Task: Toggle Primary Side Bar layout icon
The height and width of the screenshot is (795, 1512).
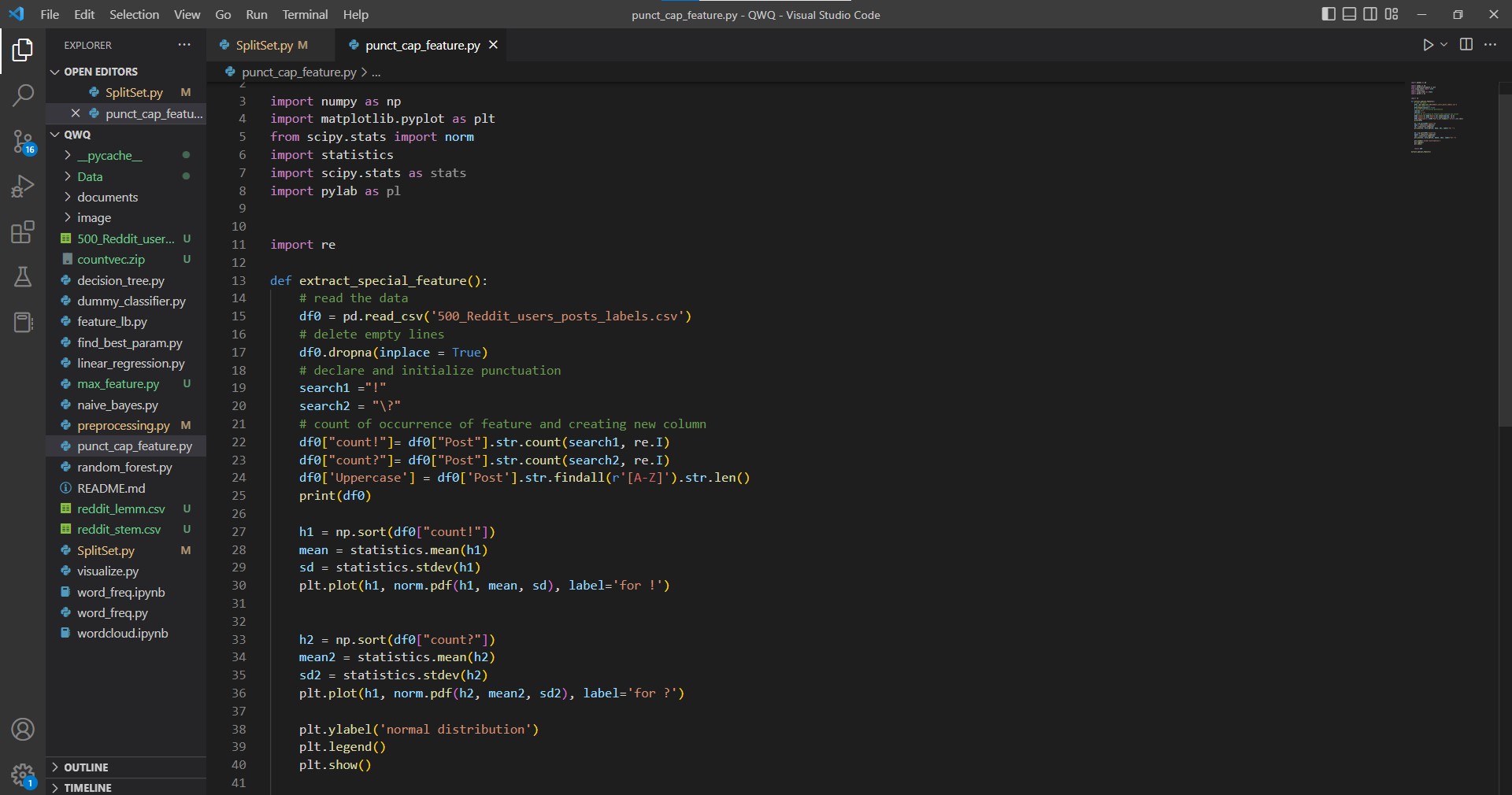Action: coord(1329,14)
